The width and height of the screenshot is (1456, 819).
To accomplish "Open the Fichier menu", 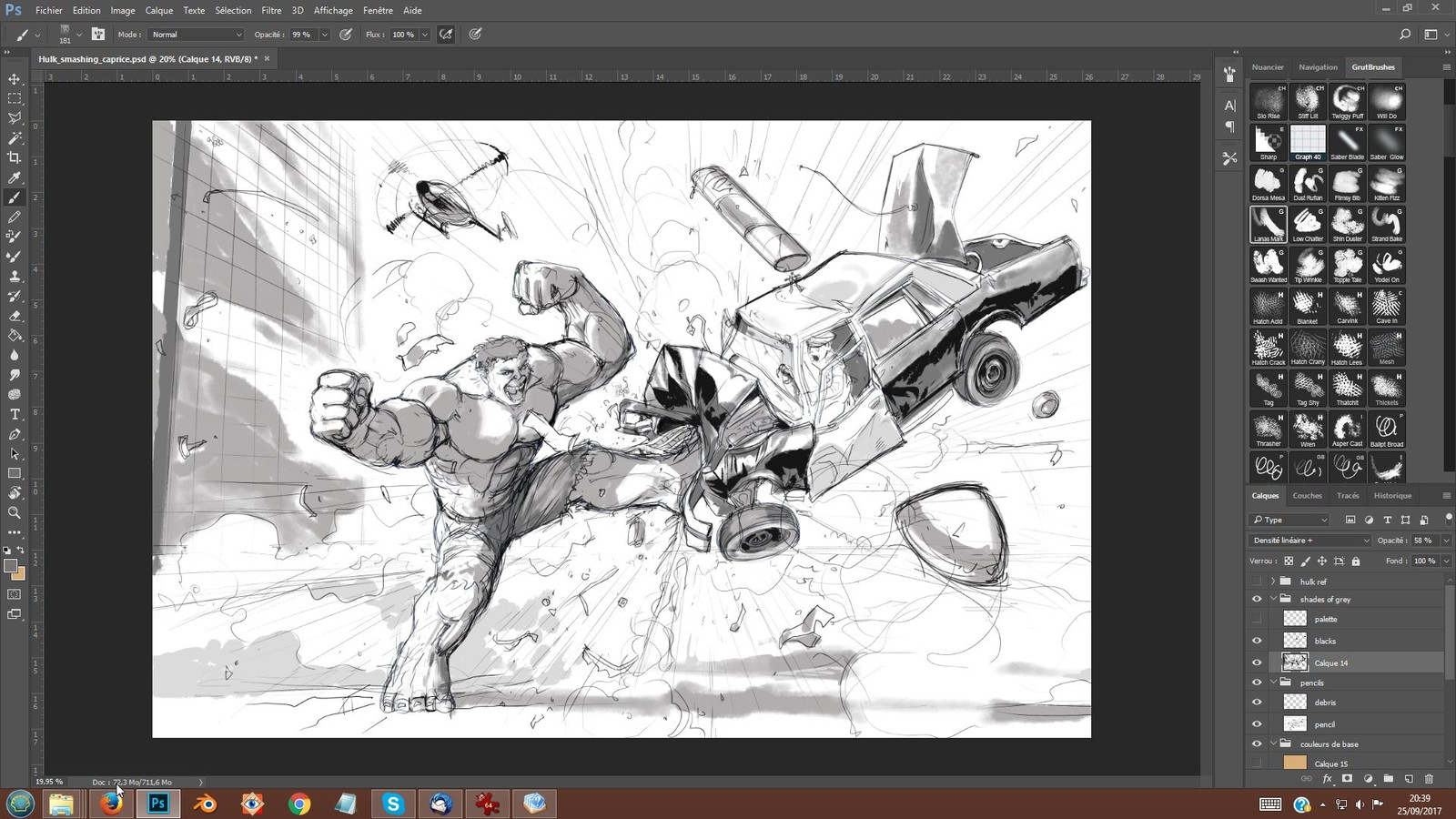I will coord(49,10).
